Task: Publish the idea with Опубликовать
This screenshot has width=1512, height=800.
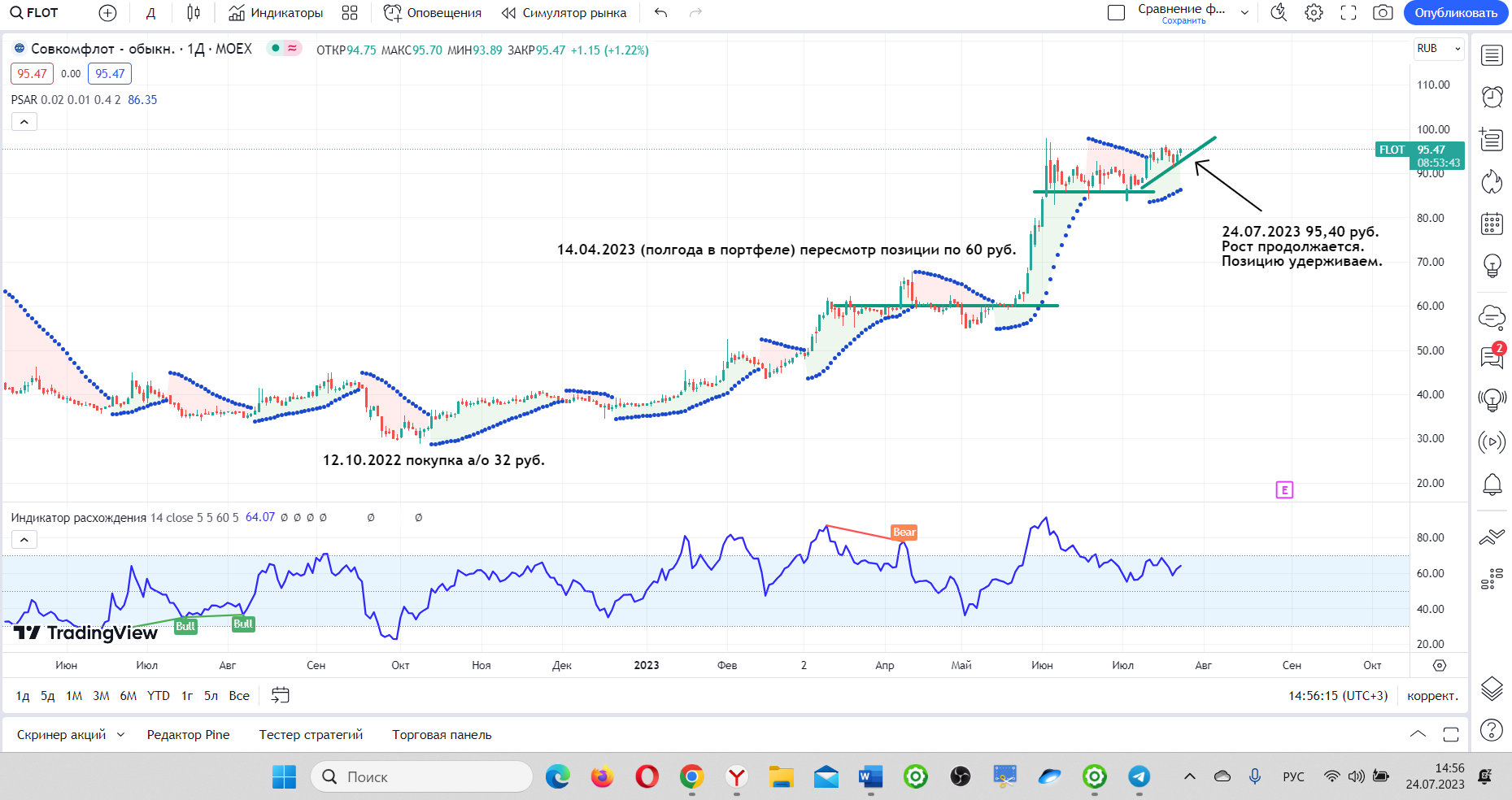Action: (x=1456, y=13)
